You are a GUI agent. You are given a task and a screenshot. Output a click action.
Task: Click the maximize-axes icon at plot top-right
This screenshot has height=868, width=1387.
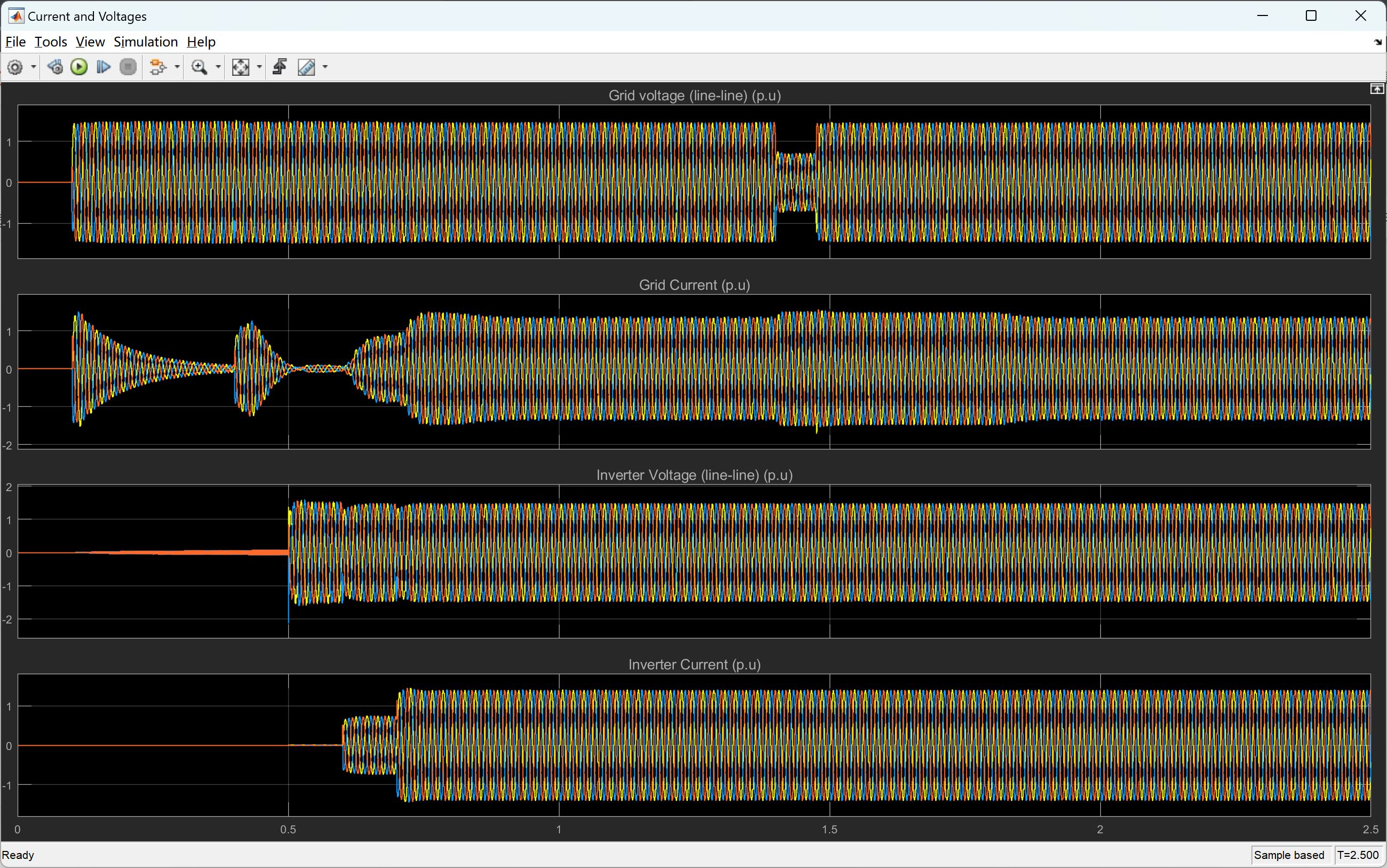(1376, 89)
